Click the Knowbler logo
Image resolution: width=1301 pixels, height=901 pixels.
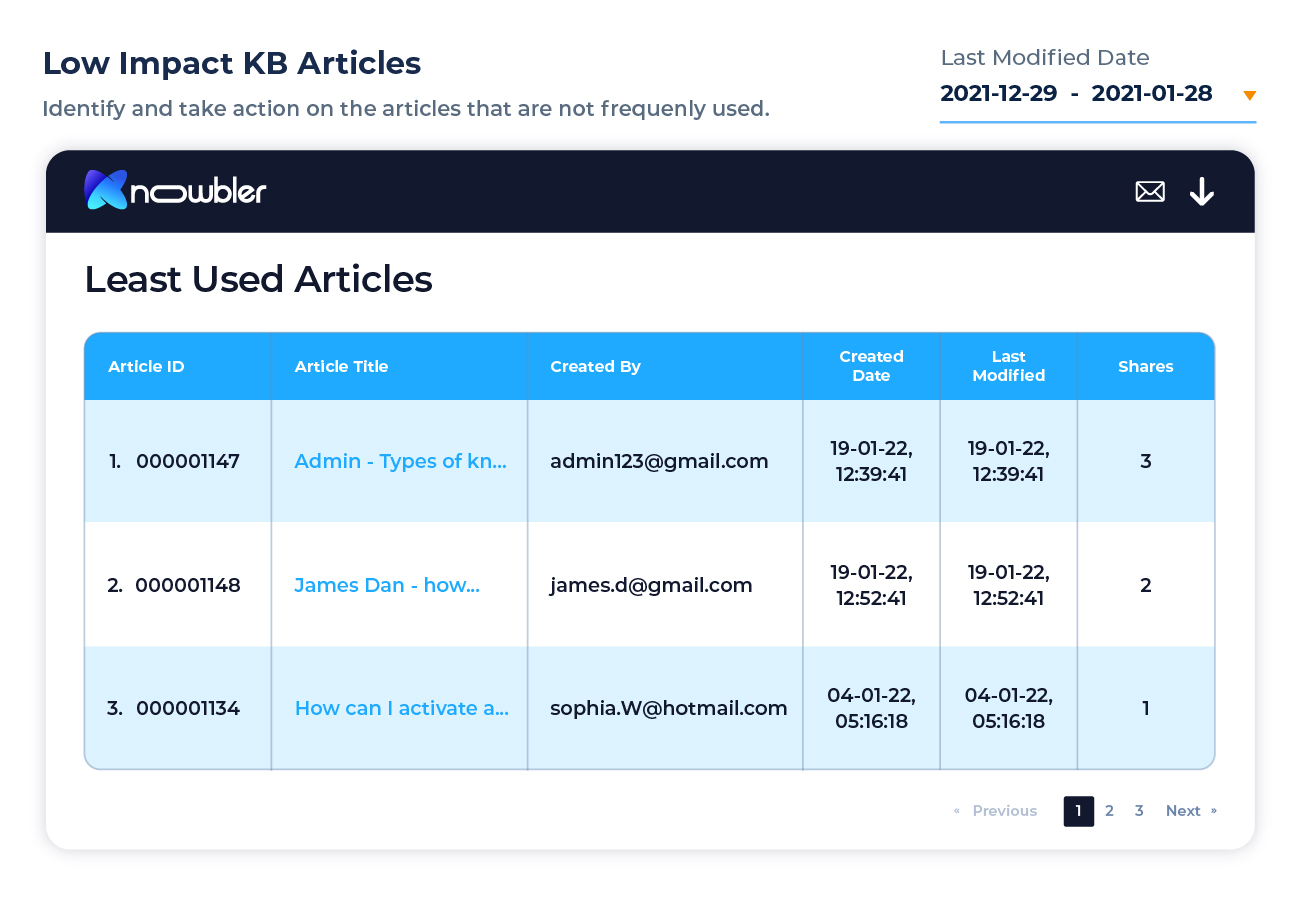coord(175,190)
